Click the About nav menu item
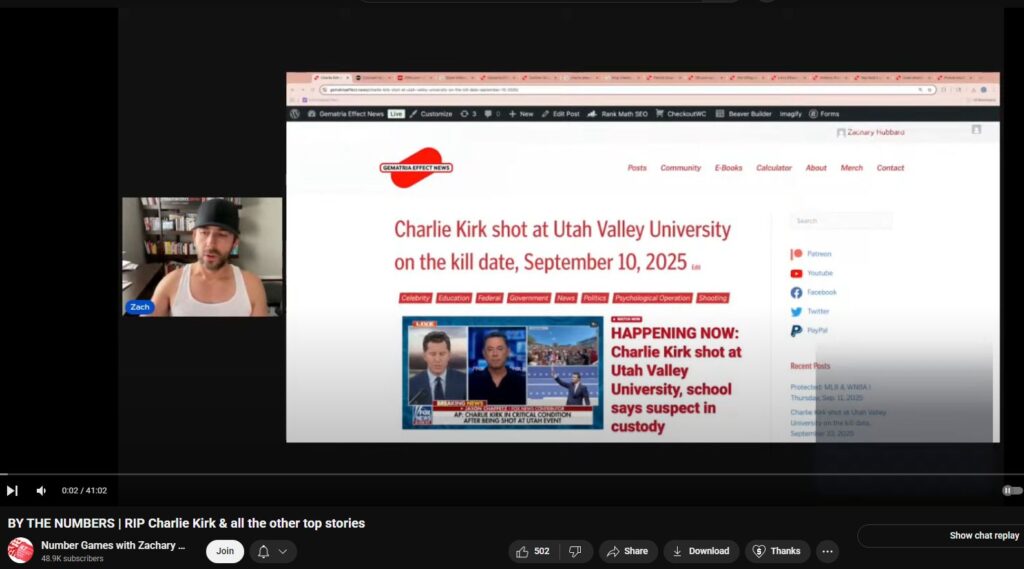The height and width of the screenshot is (569, 1024). pyautogui.click(x=816, y=168)
